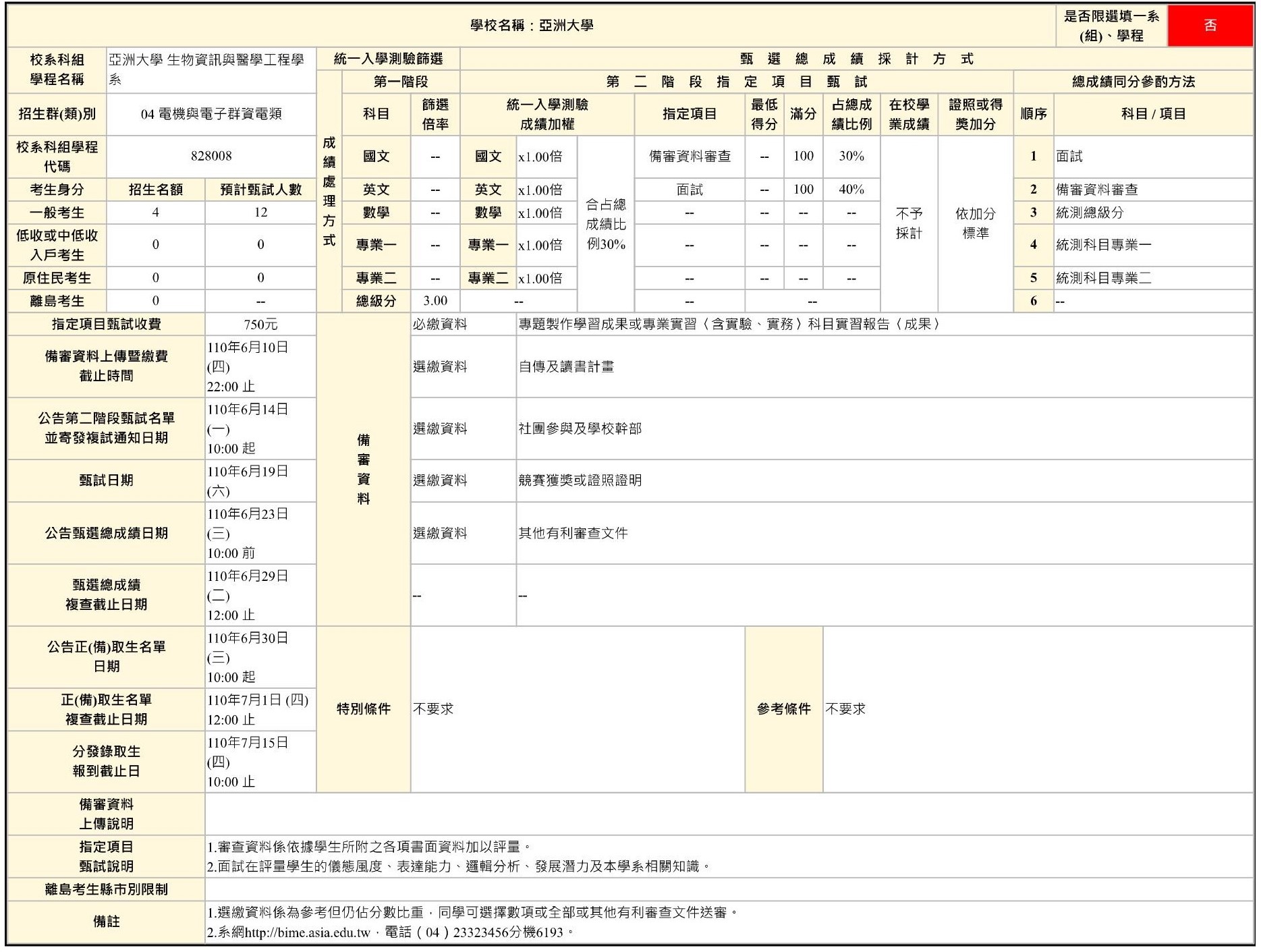The height and width of the screenshot is (952, 1261).
Task: Click the group category 04 電機與電子群資電類
Action: point(211,114)
